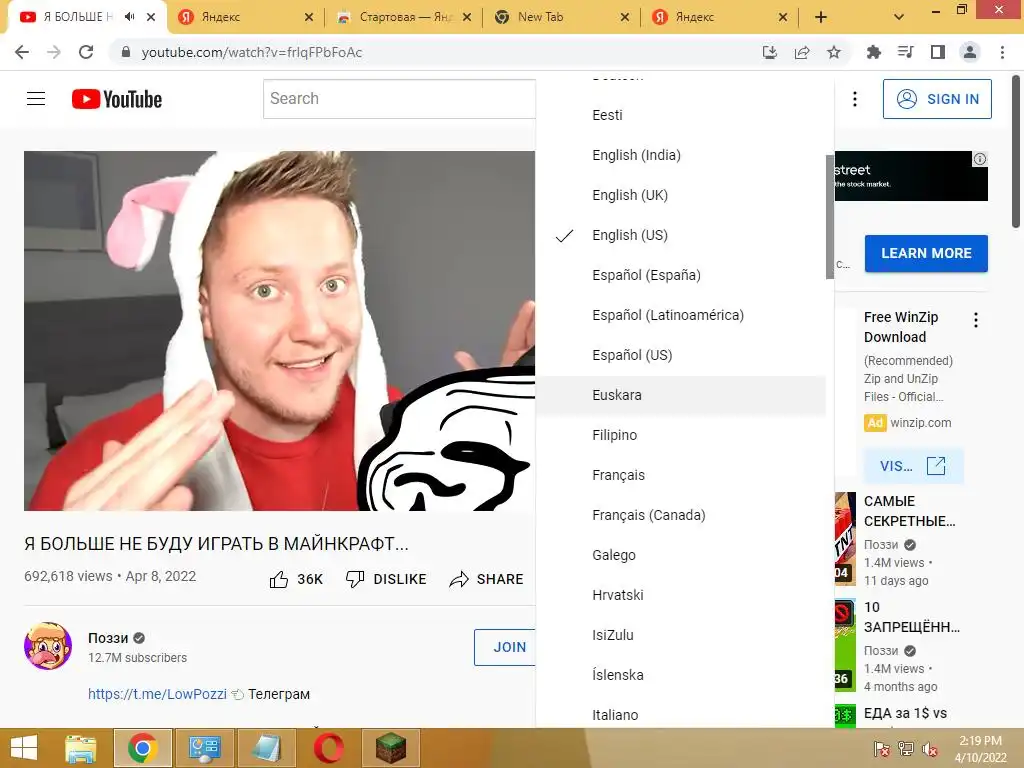The height and width of the screenshot is (768, 1024).
Task: Toggle Chrome side panel icon
Action: 938,52
